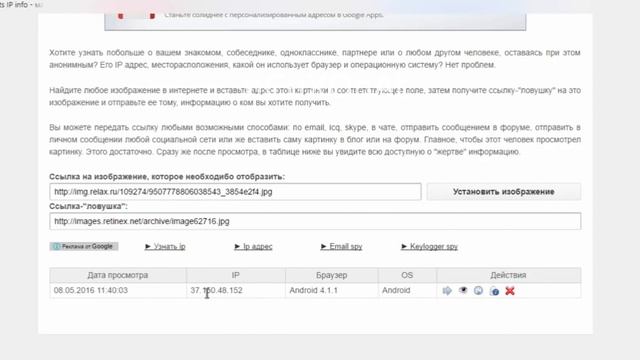
Task: Focus the image URL field with img.relax.ru address
Action: tap(235, 191)
